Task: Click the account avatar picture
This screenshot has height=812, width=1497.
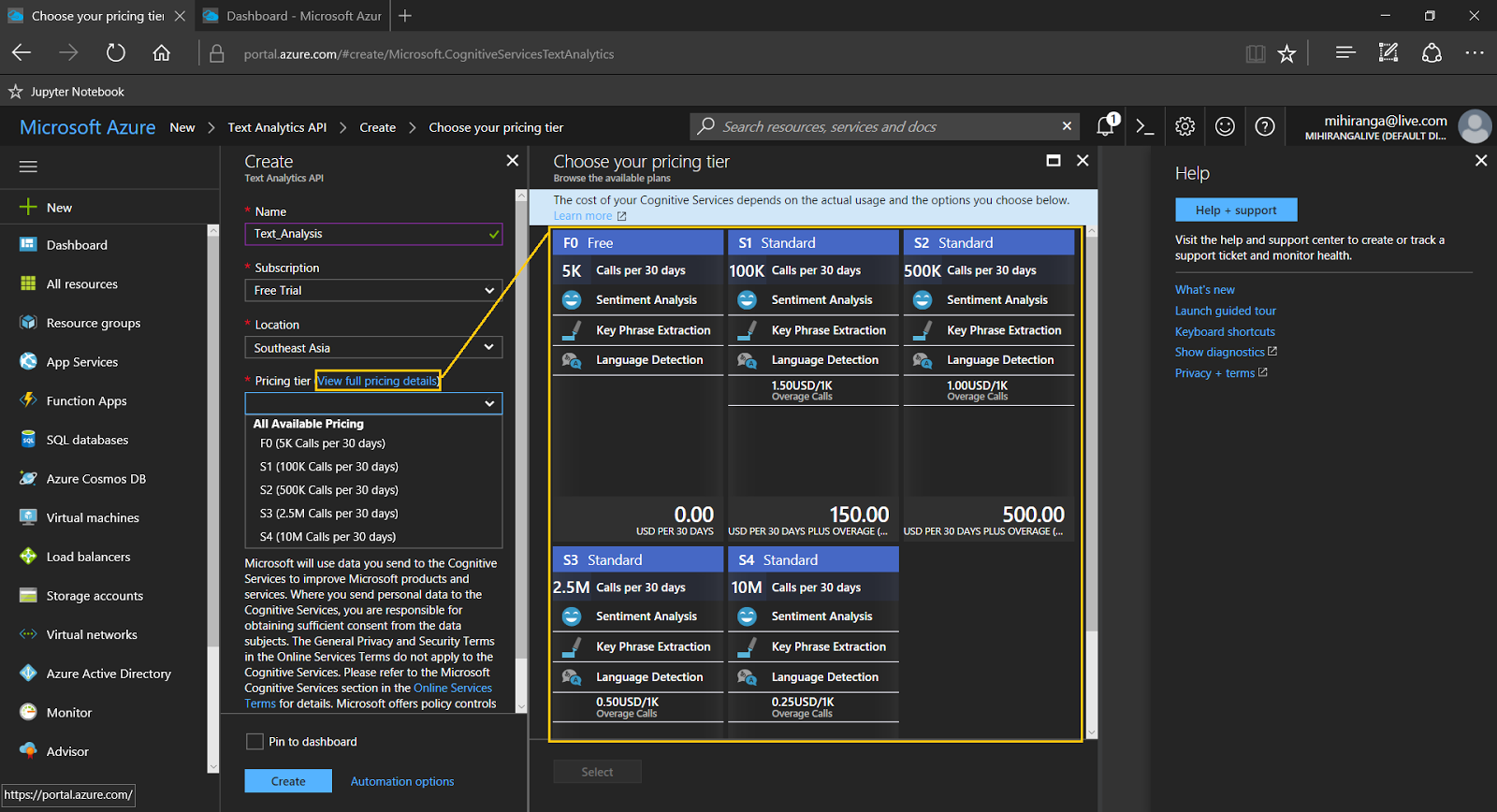Action: 1475,126
